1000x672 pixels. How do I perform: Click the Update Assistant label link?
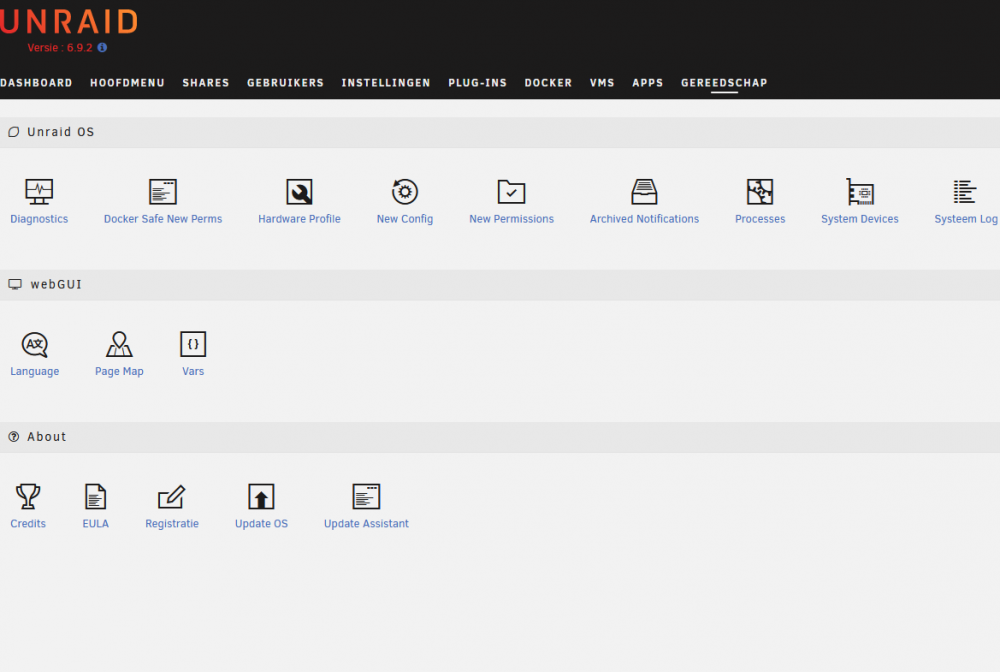click(x=366, y=523)
